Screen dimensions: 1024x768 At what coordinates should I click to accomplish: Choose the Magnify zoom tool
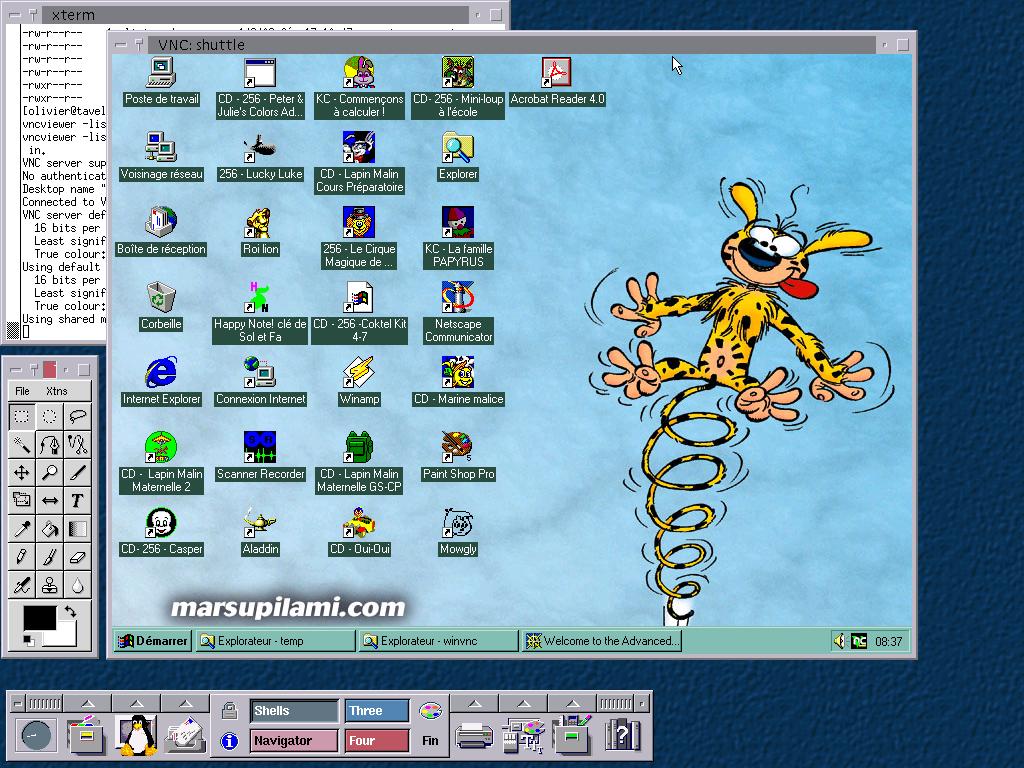tap(50, 473)
